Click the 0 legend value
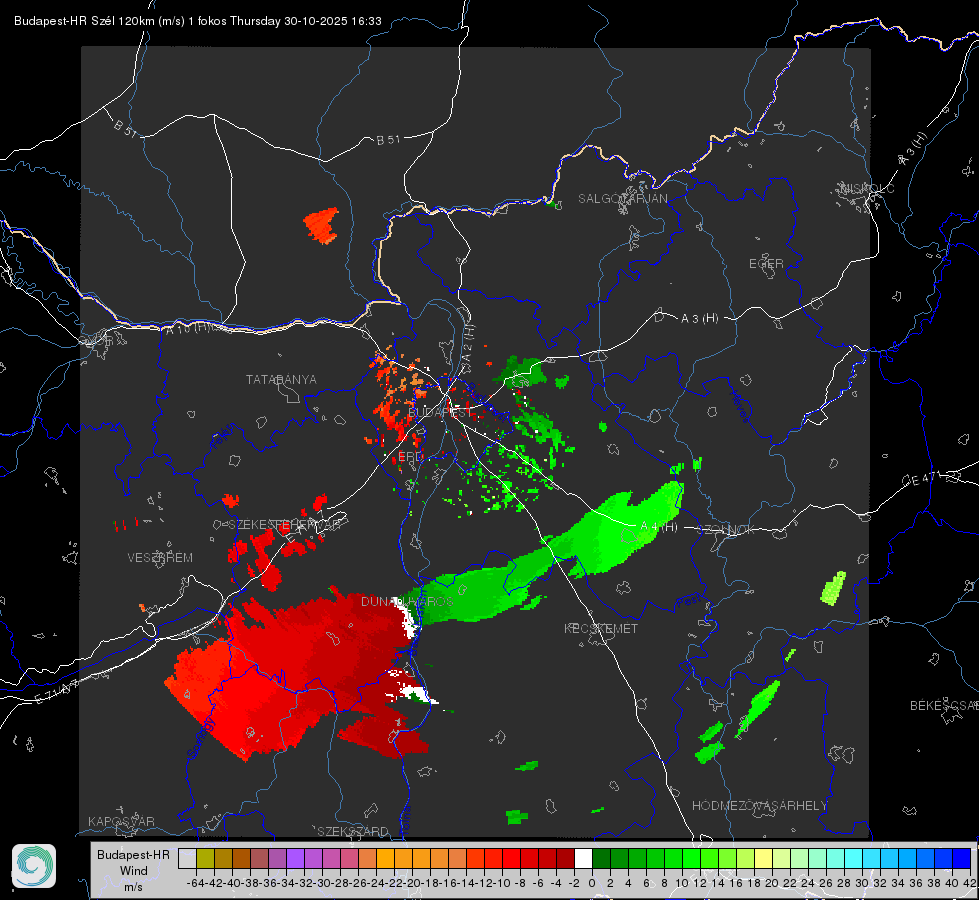Screen dimensions: 979x900 coord(592,883)
